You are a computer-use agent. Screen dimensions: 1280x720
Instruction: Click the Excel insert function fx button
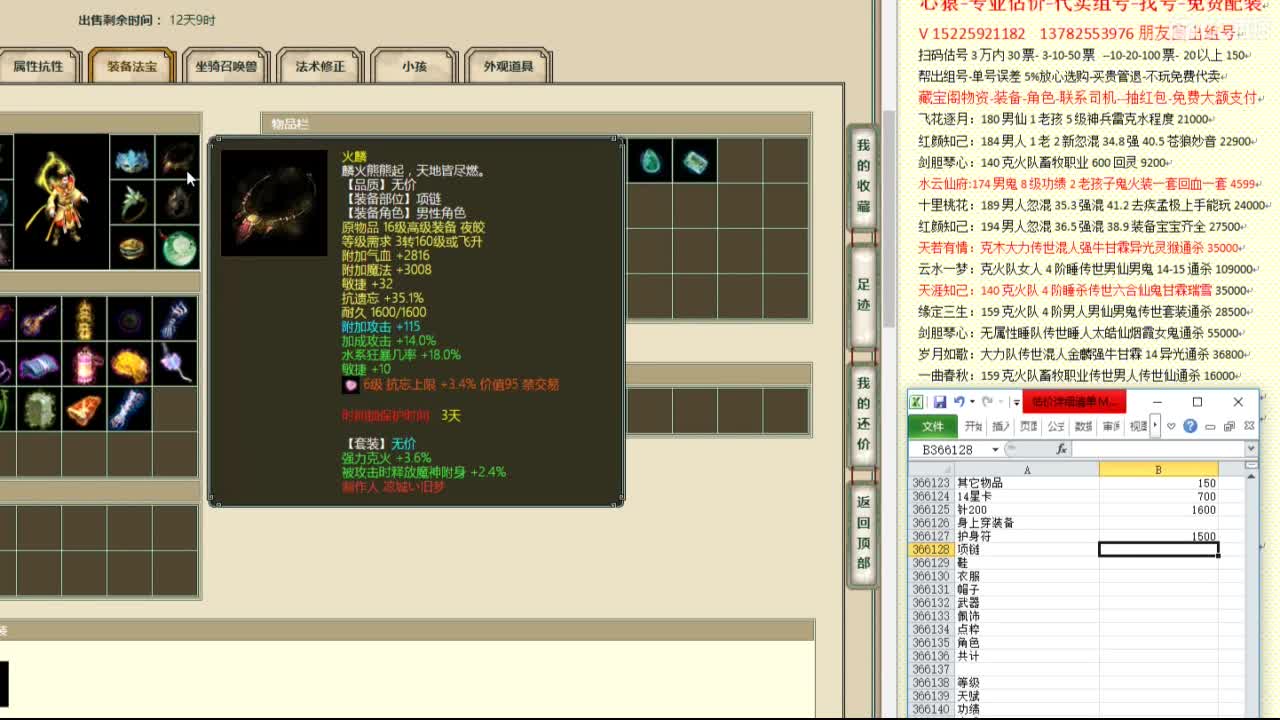pos(1062,450)
